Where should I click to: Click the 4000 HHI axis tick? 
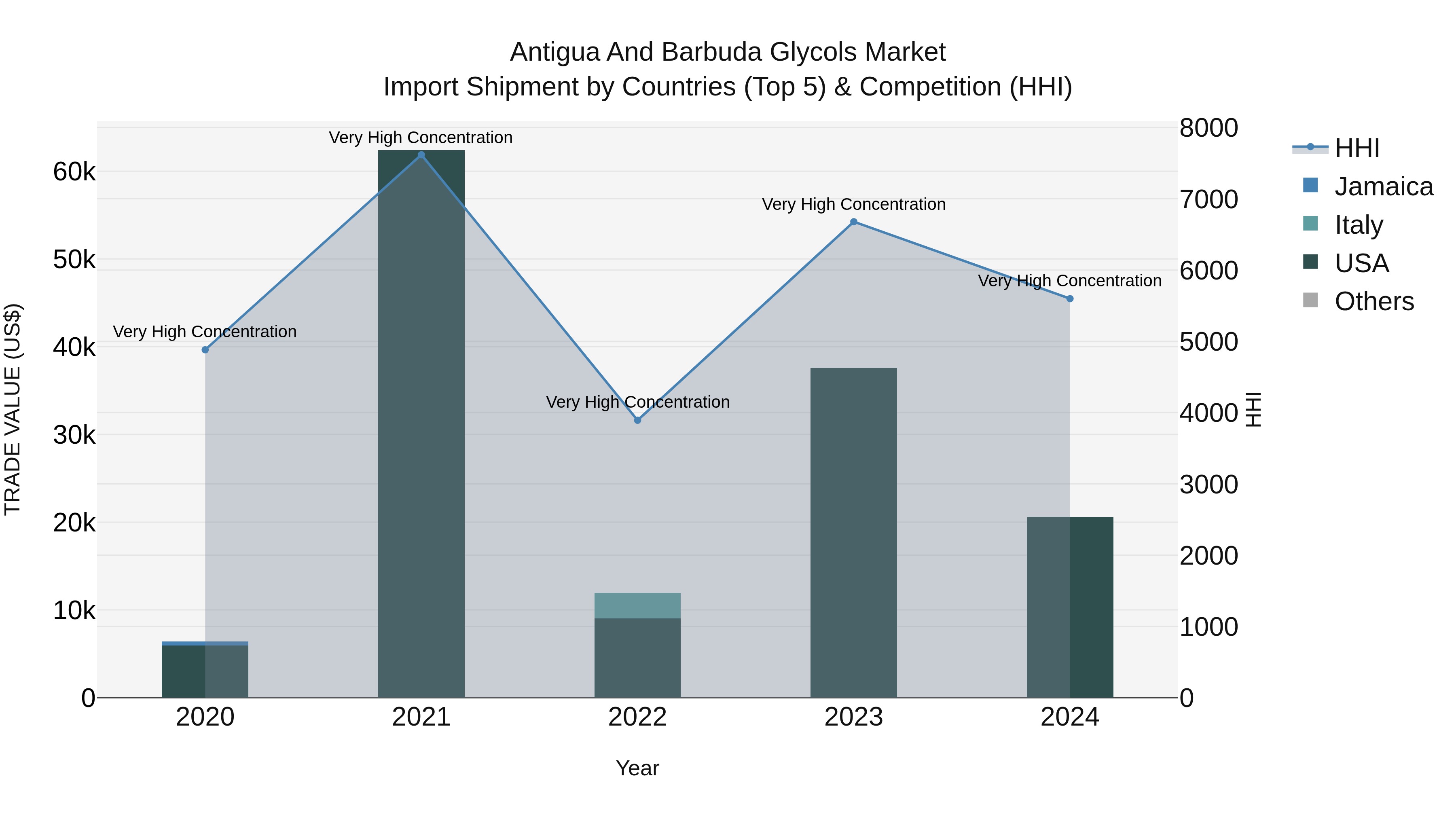point(1208,413)
